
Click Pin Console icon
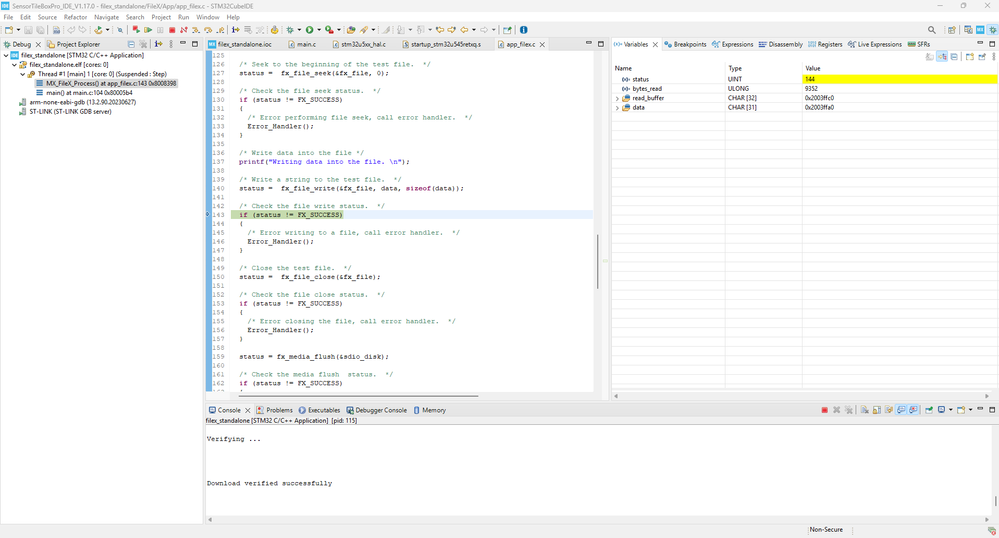point(929,410)
